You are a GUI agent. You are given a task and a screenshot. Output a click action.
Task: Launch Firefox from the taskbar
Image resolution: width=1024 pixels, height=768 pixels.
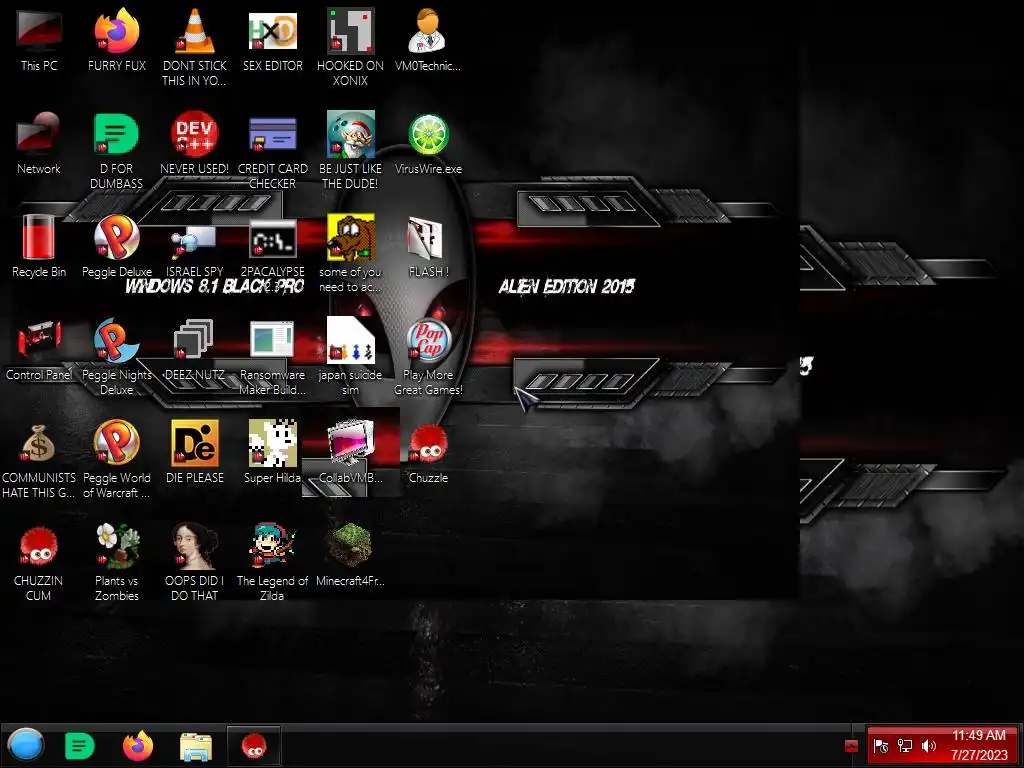tap(138, 746)
